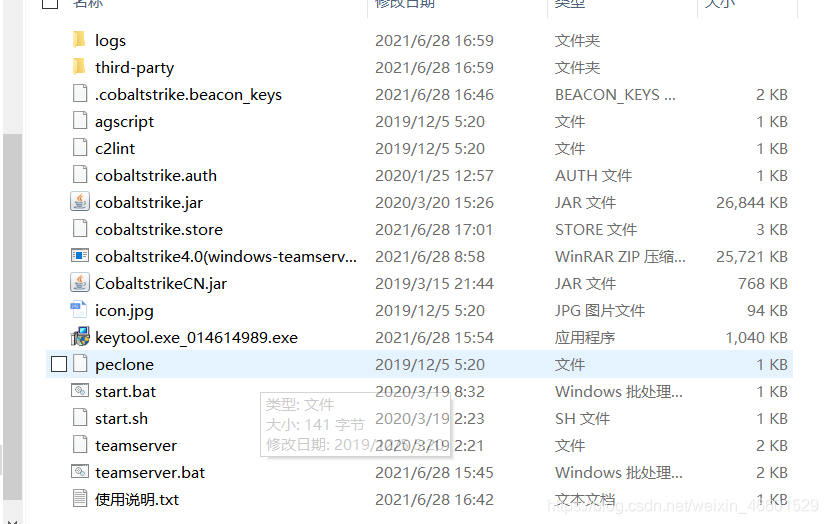This screenshot has width=828, height=524.
Task: Select cobaltstrike4.0(windows-teamserv... file name
Action: tap(226, 257)
